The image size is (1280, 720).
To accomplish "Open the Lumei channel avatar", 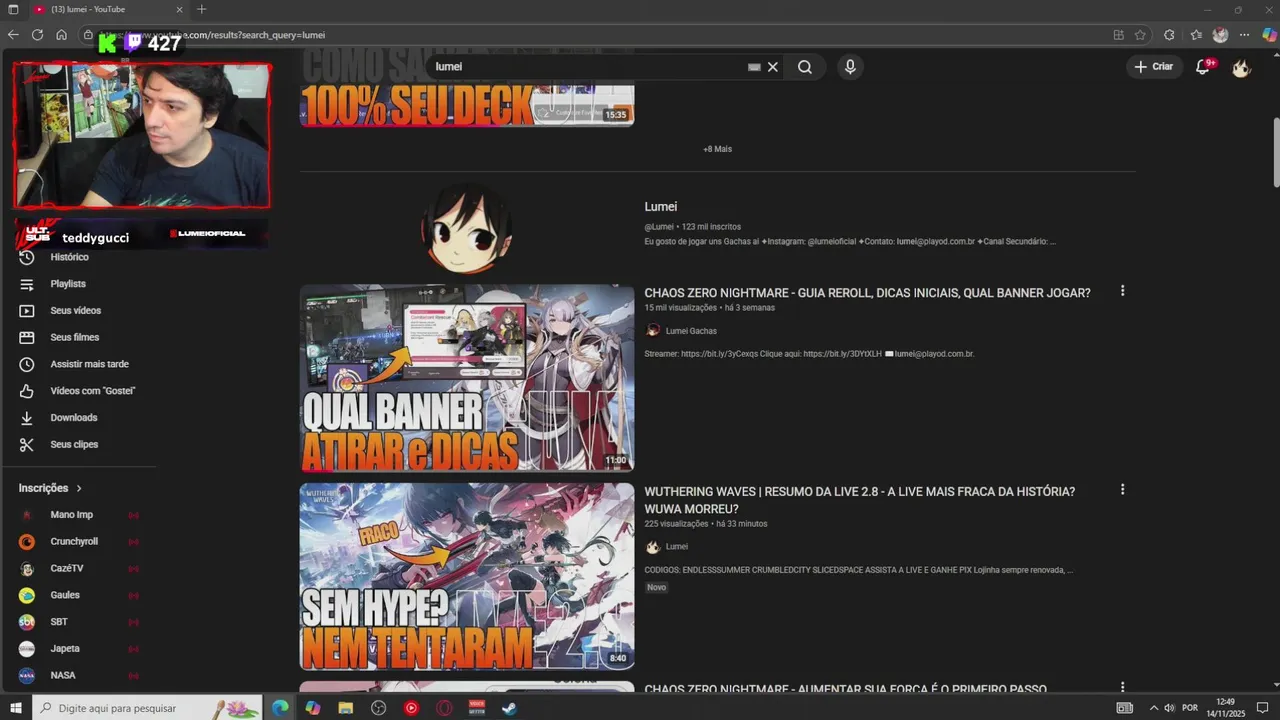I will pos(467,229).
